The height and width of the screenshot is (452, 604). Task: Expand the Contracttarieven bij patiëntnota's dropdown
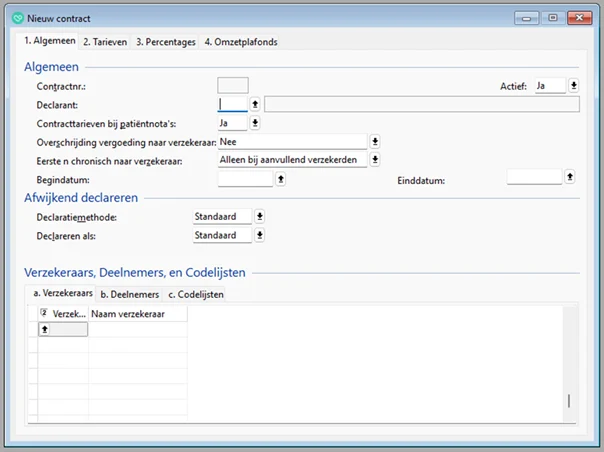(255, 122)
